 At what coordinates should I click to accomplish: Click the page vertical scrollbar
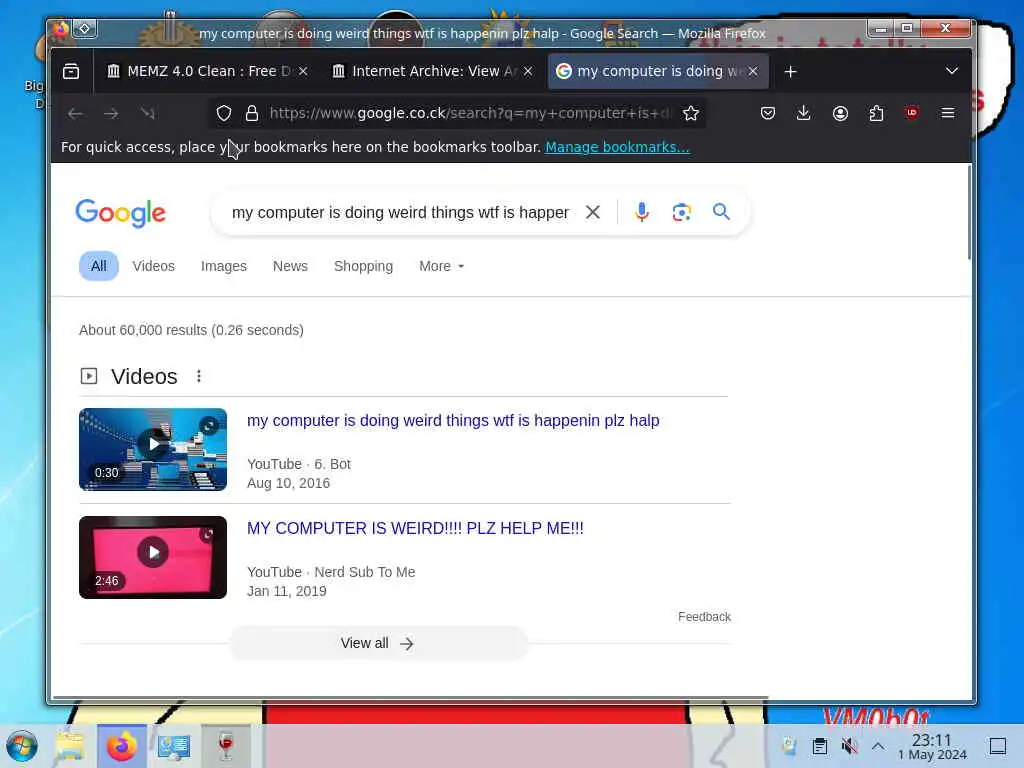(969, 212)
